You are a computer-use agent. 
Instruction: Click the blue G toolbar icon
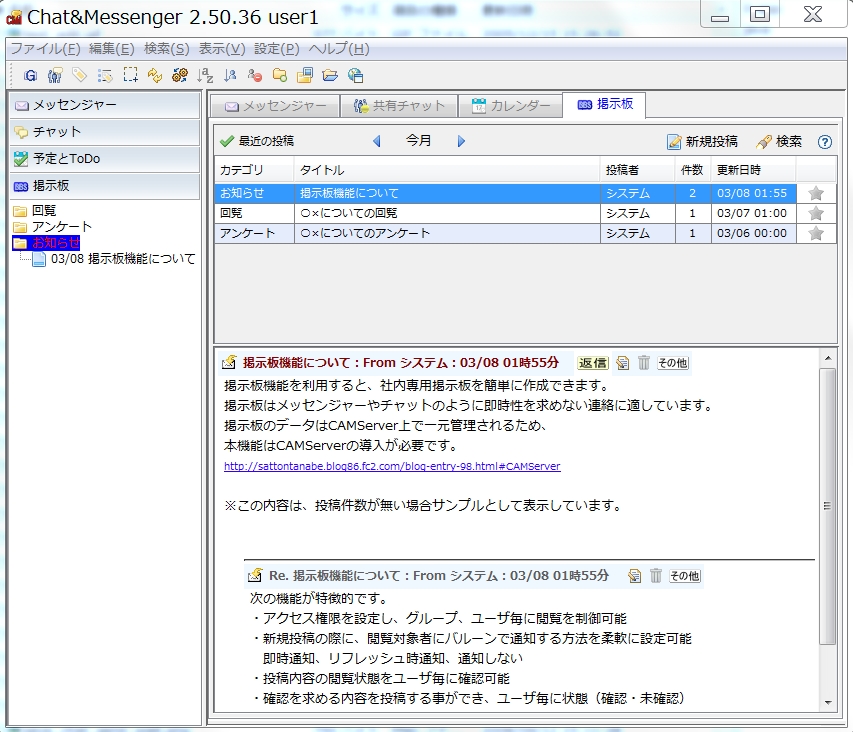pyautogui.click(x=30, y=76)
